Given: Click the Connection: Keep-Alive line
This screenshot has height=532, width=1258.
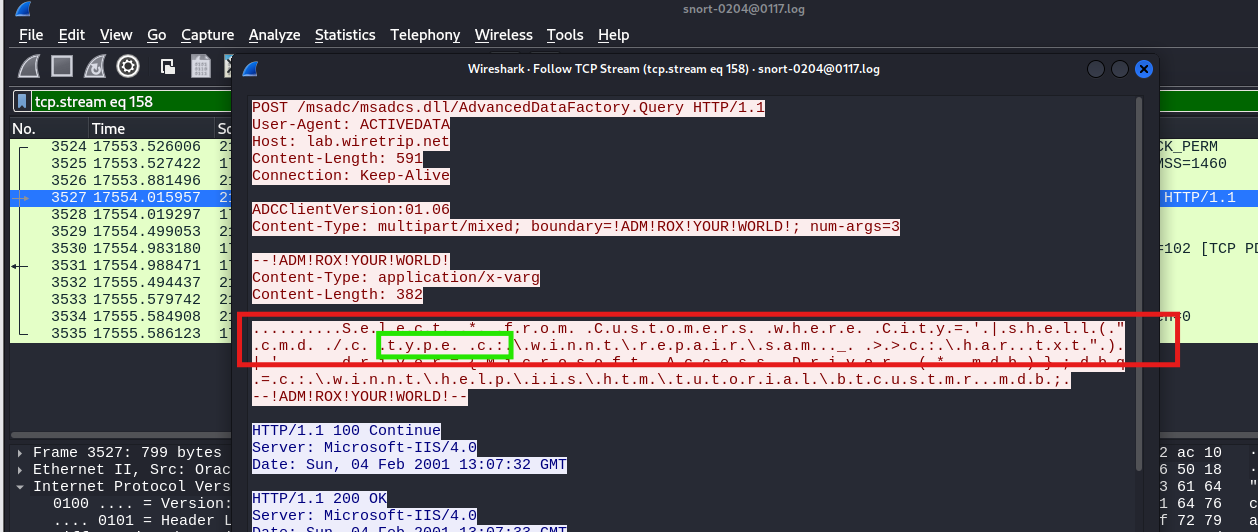Looking at the screenshot, I should pos(351,175).
